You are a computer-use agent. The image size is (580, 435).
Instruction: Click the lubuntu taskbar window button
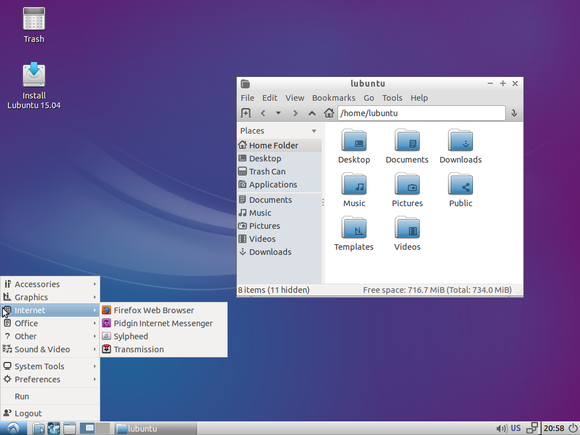[x=155, y=428]
